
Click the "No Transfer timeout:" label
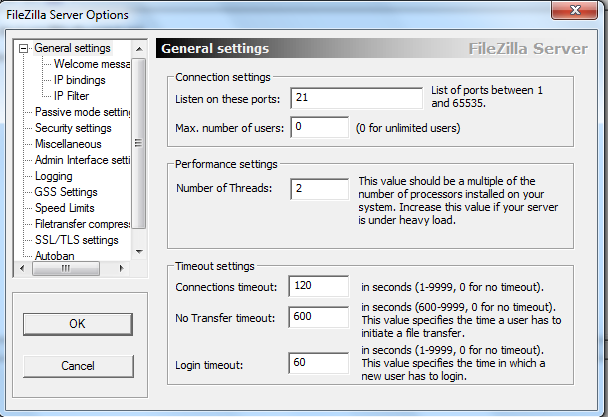point(225,318)
